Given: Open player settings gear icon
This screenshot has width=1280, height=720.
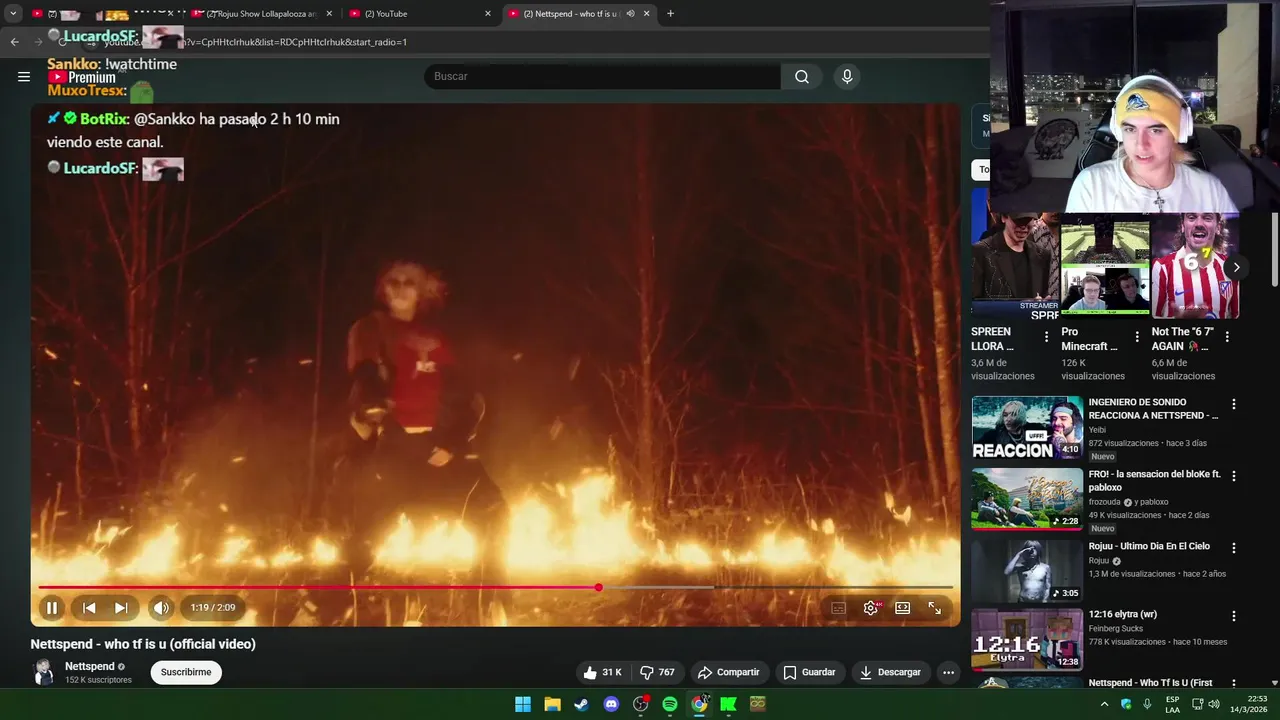Looking at the screenshot, I should coord(871,608).
